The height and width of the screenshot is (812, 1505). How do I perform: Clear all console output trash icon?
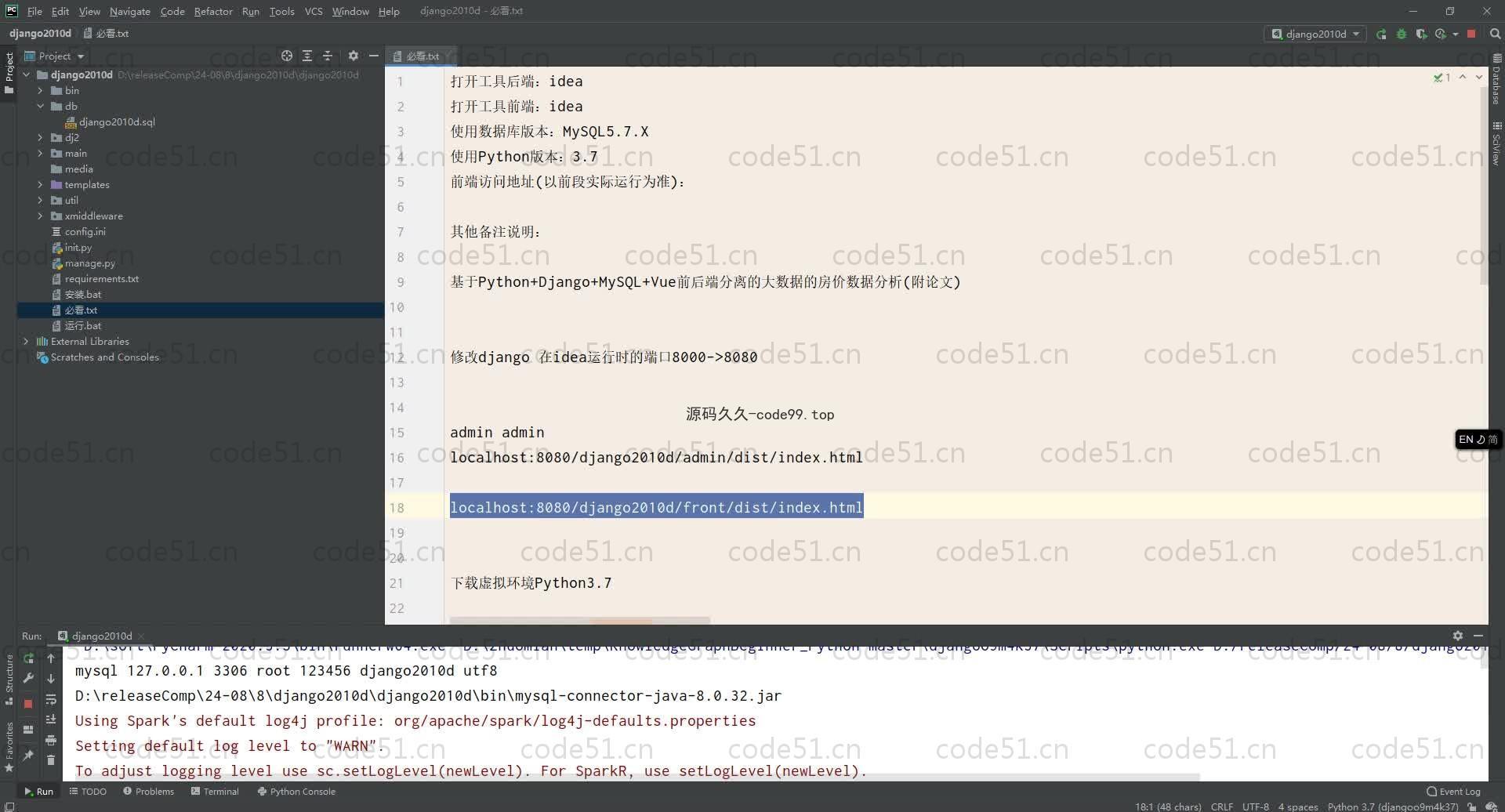click(51, 759)
